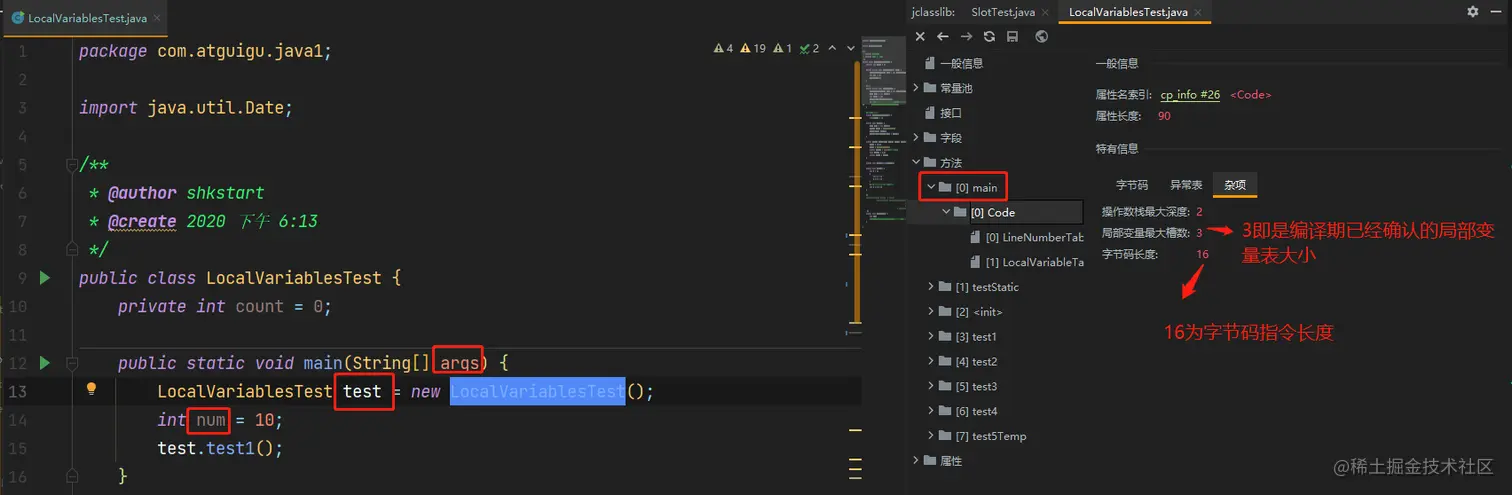Screen dimensions: 1512x495
Task: Expand the 字段 tree node
Action: click(916, 138)
